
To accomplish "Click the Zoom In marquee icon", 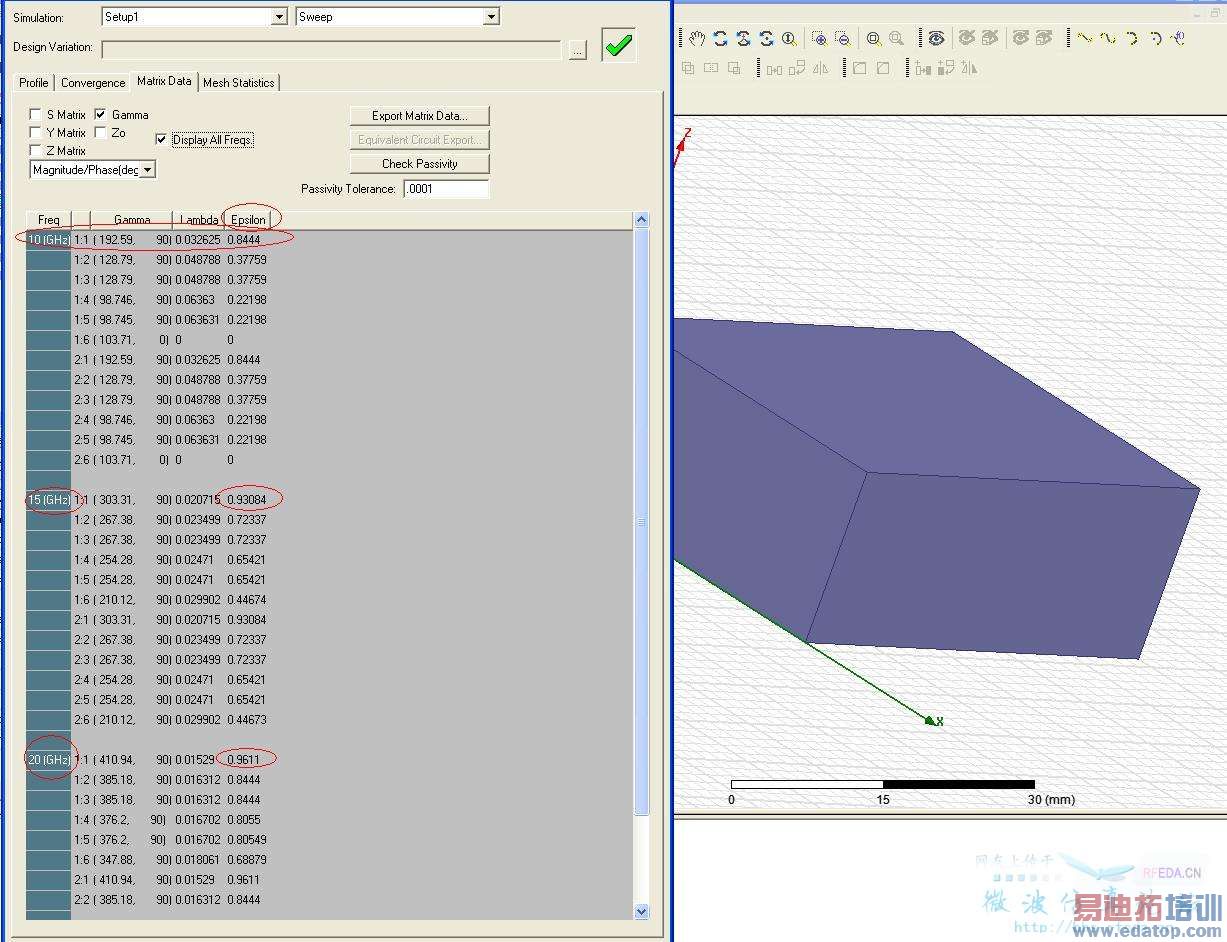I will (x=819, y=38).
